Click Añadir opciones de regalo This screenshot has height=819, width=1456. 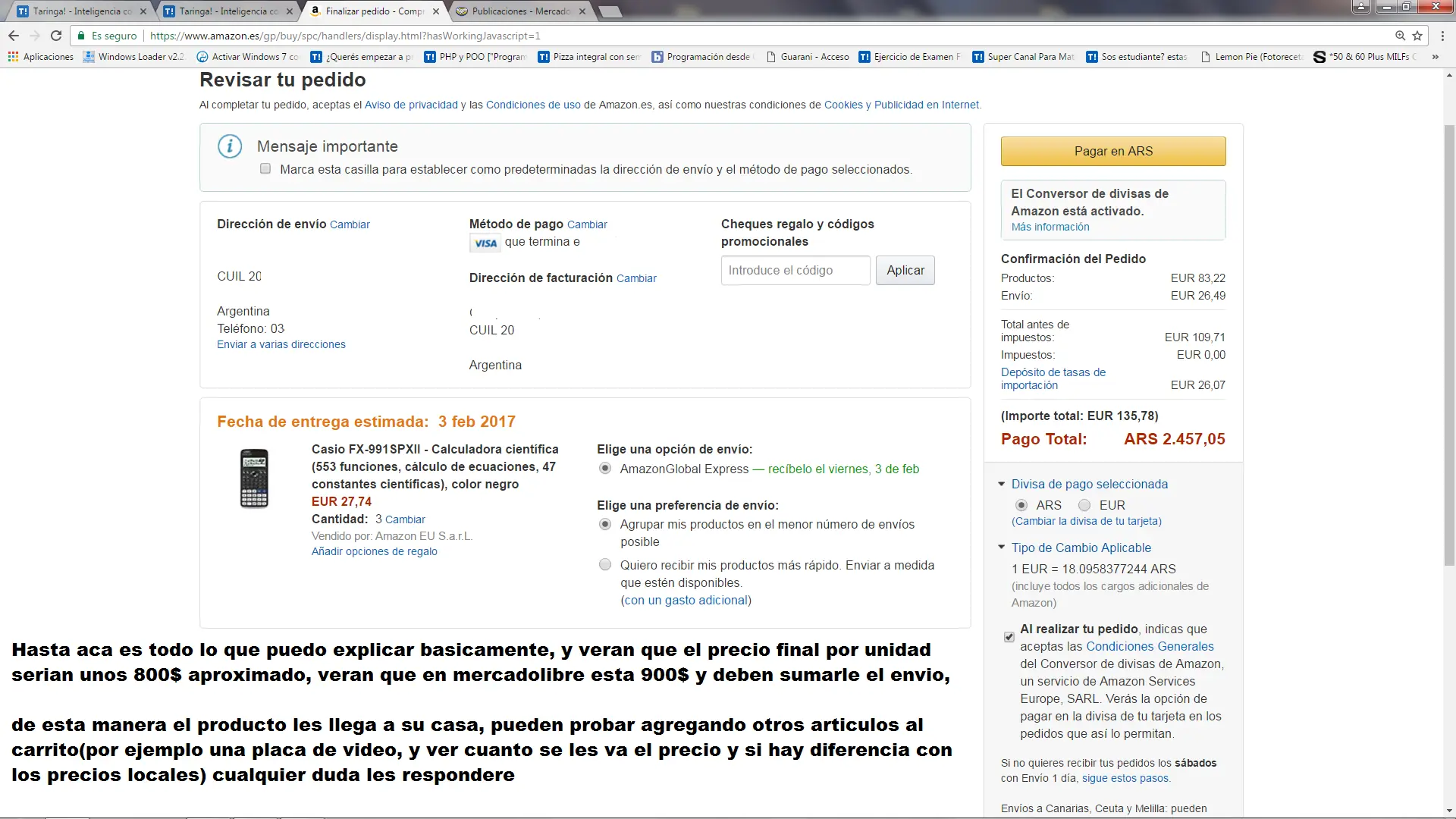coord(375,551)
